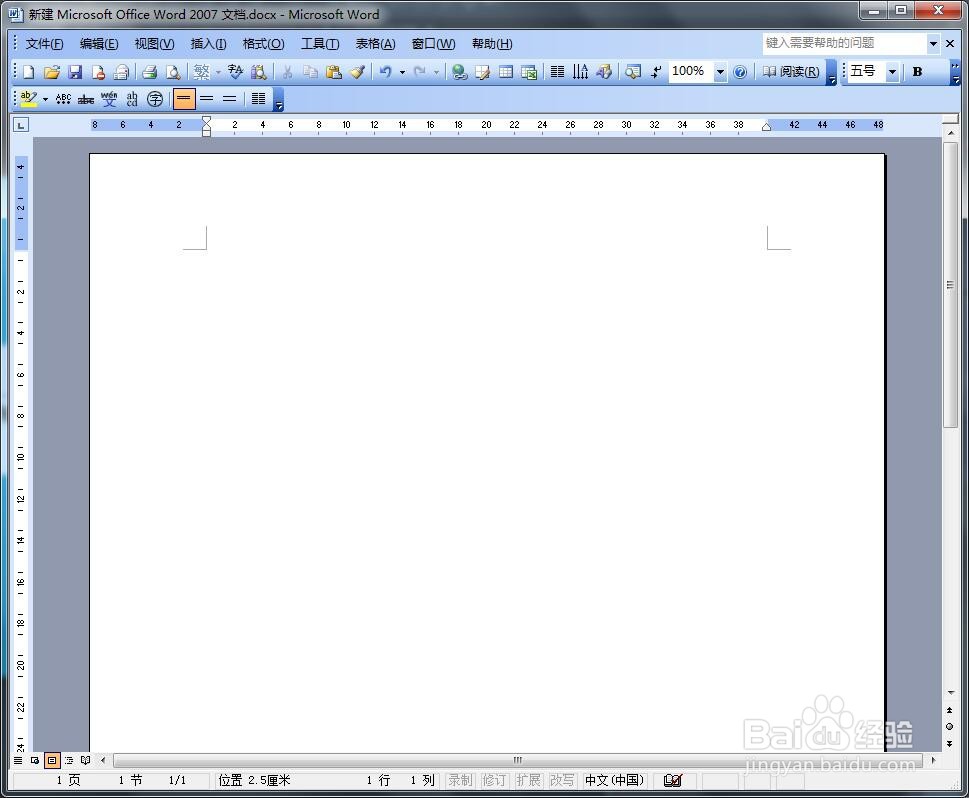Toggle show/hide formatting marks
Screen dimensions: 969x798
point(656,72)
